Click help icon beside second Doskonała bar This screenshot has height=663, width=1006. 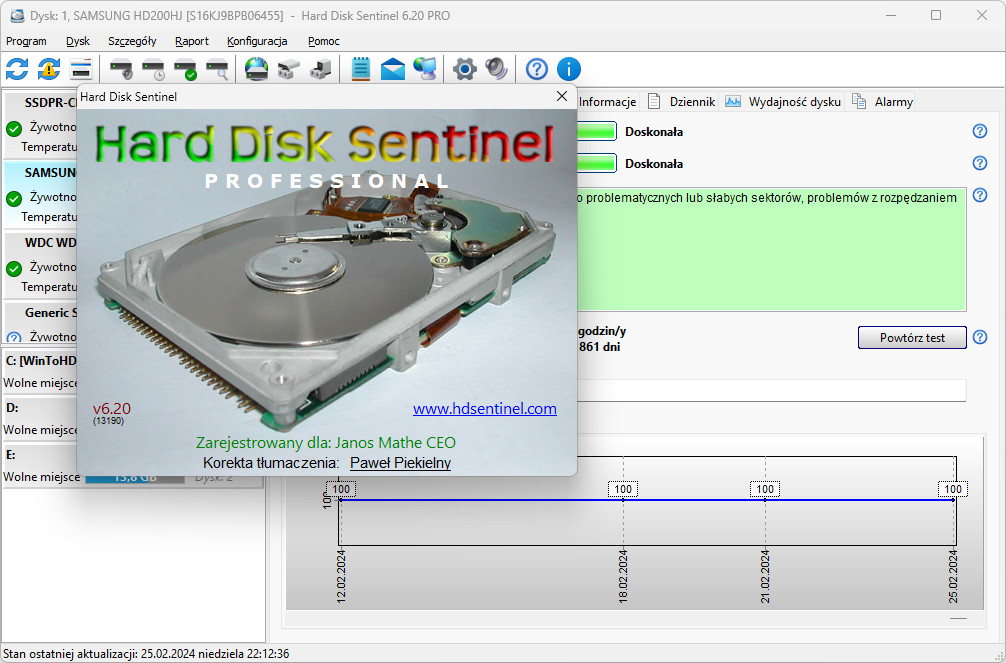click(980, 163)
